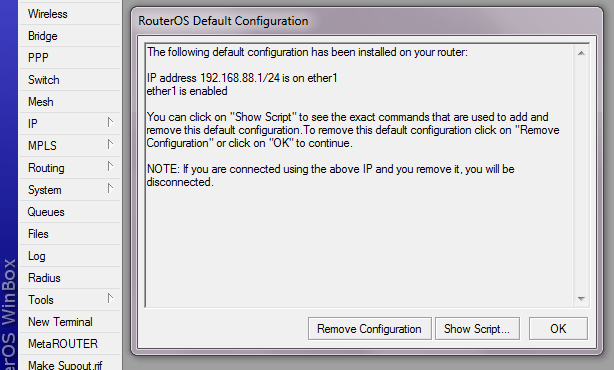Viewport: 614px width, 370px height.
Task: Click the Show Script... button
Action: click(x=477, y=328)
